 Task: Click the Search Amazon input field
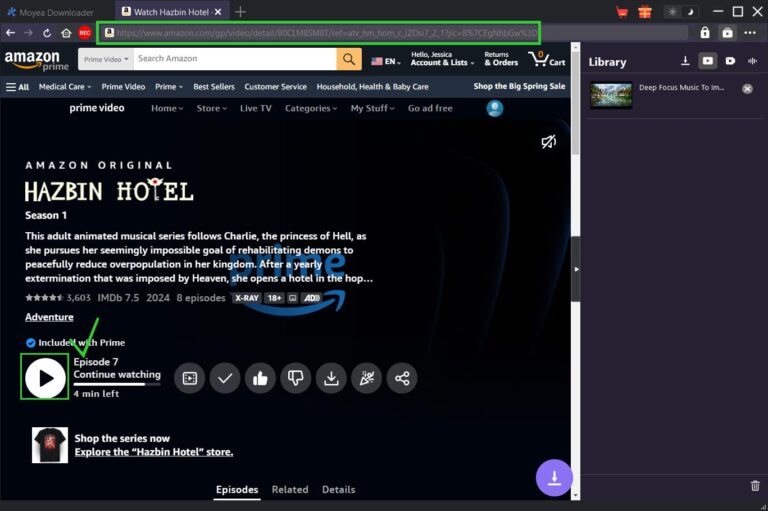(235, 59)
